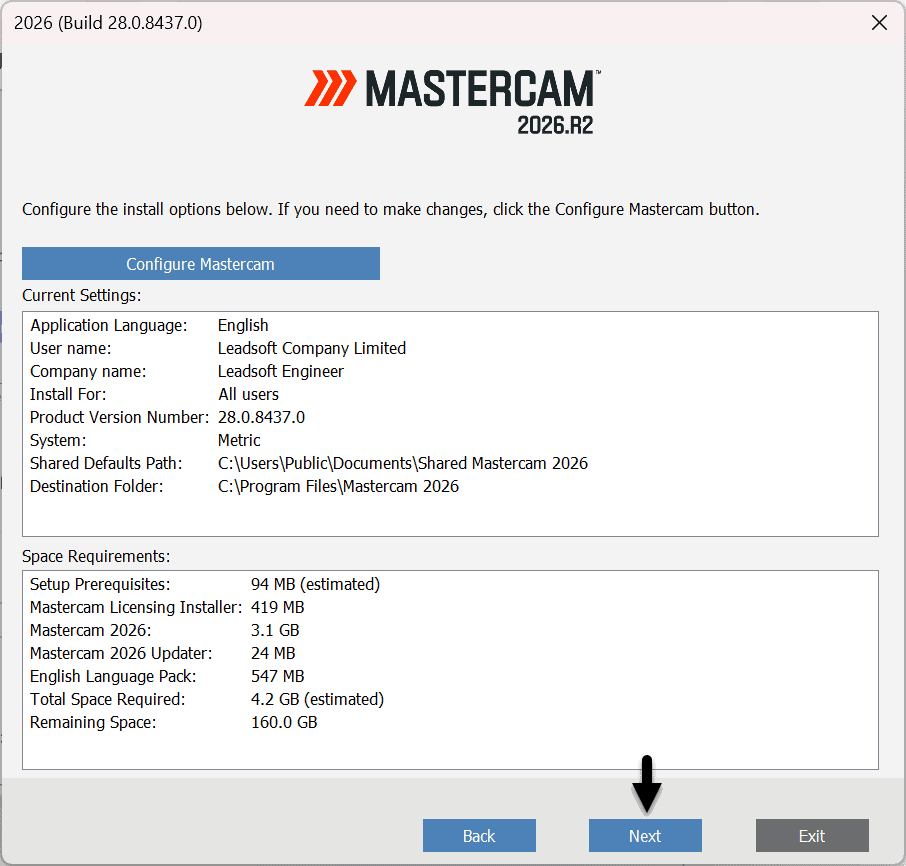Select Remaining Space value 160.0 GB
Image resolution: width=906 pixels, height=866 pixels.
[284, 722]
